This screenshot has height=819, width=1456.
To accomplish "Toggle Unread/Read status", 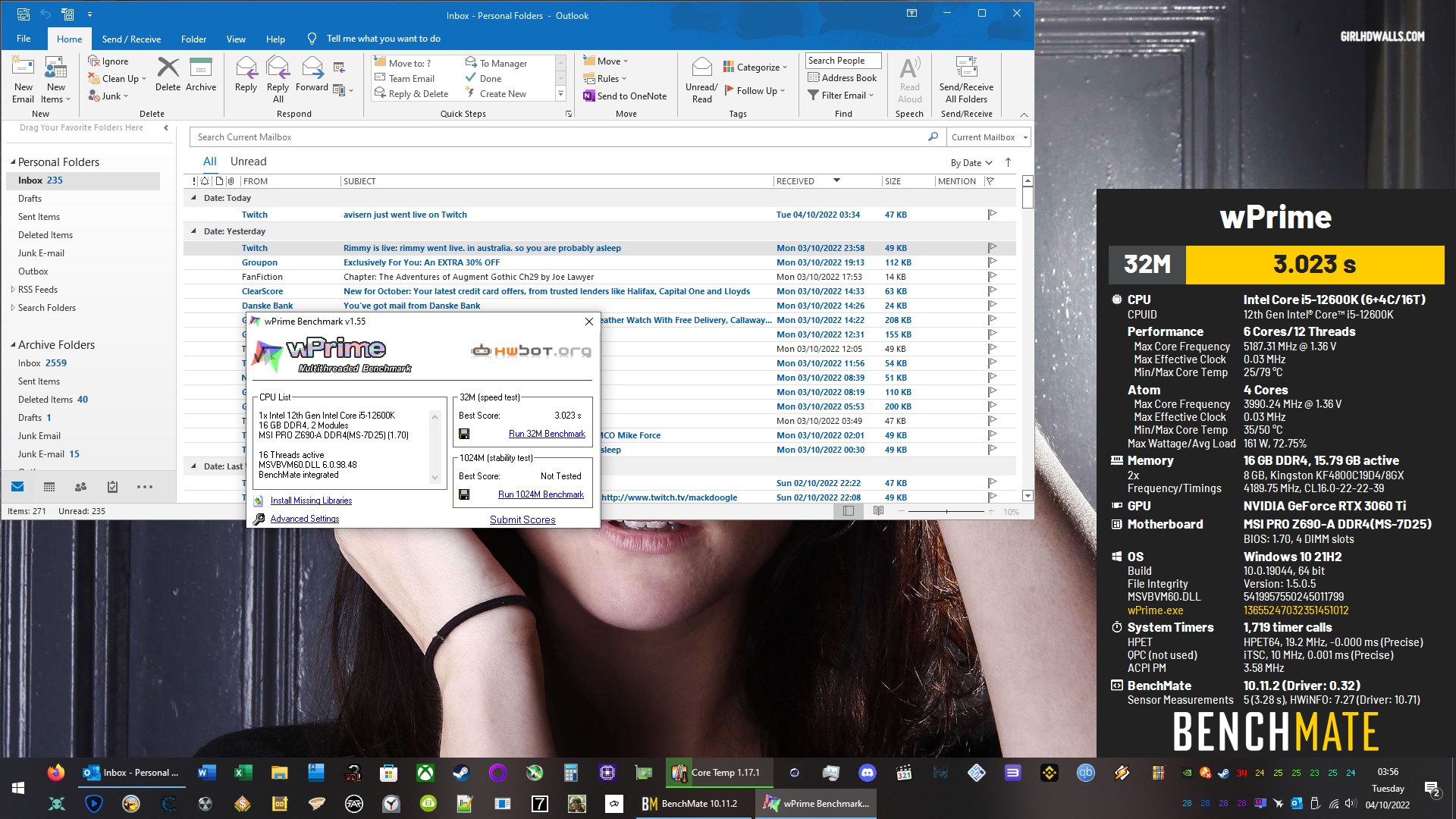I will point(701,79).
